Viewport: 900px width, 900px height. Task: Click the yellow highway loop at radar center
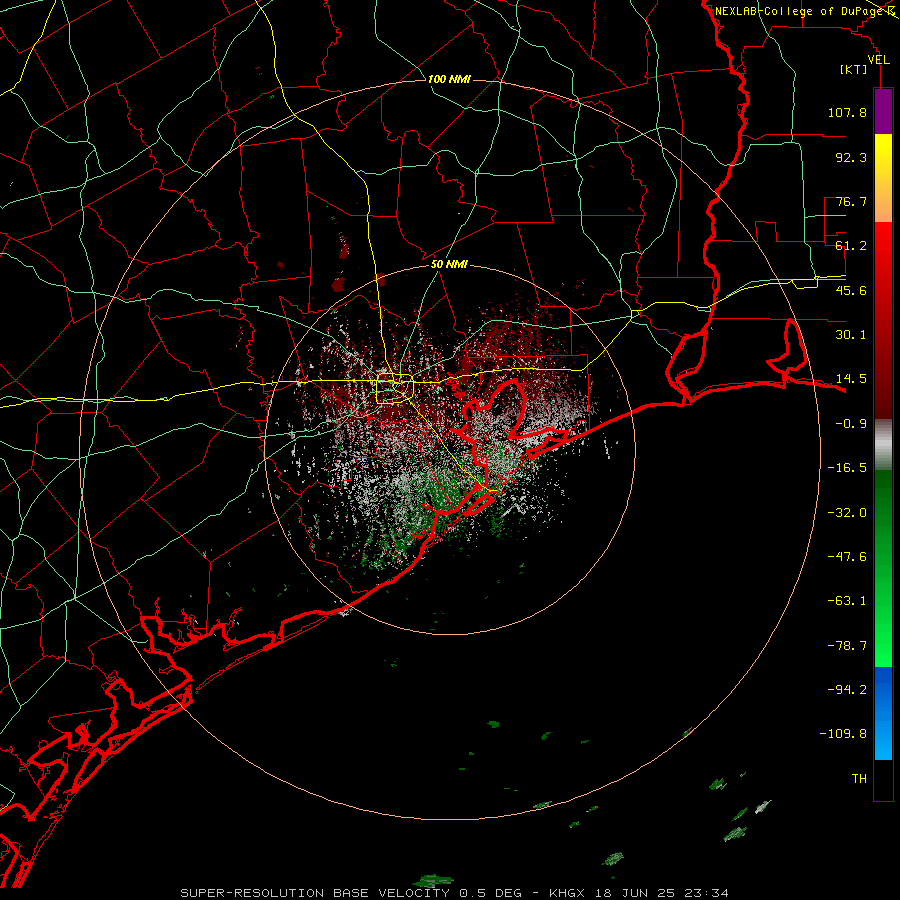click(394, 389)
